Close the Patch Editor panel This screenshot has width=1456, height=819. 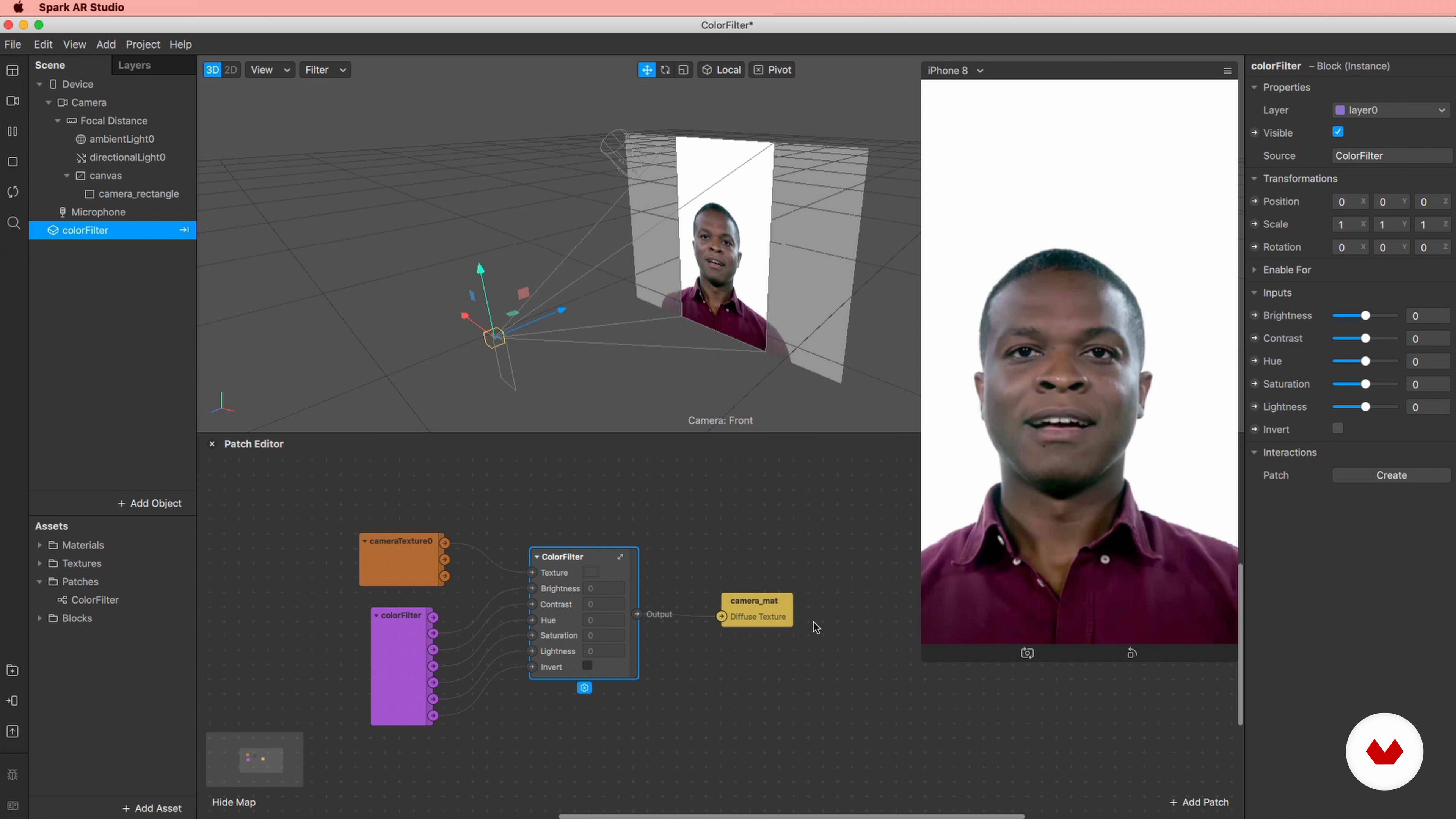click(212, 444)
